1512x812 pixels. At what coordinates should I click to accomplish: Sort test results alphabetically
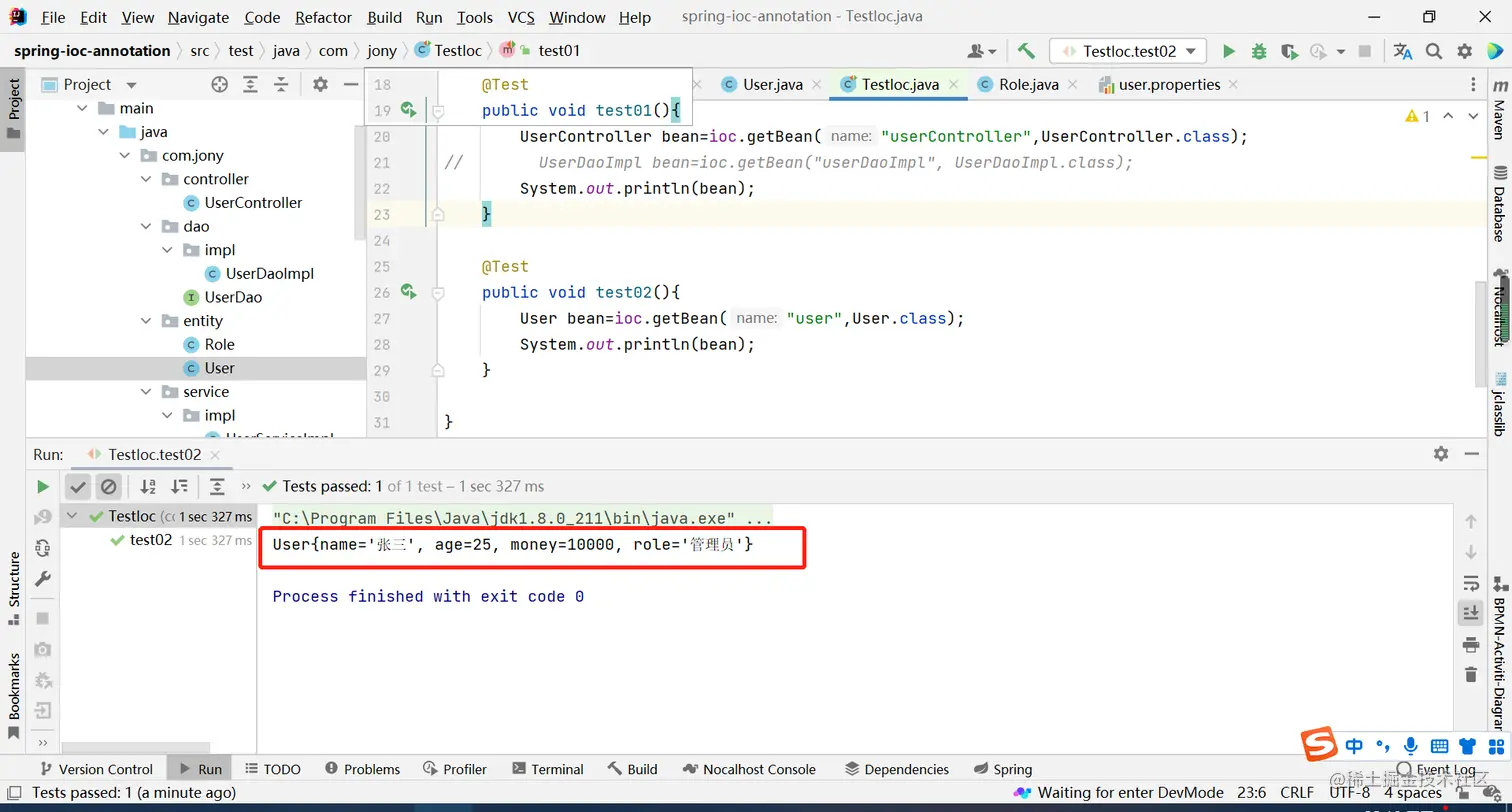[148, 487]
